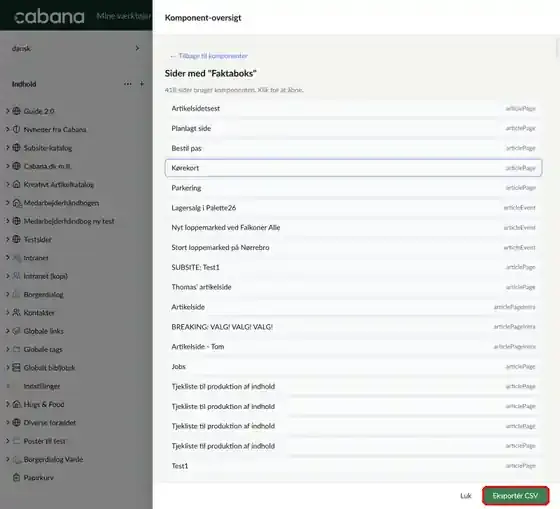Click the Nyheder fra Cabana icon
The image size is (560, 509).
pyautogui.click(x=16, y=129)
